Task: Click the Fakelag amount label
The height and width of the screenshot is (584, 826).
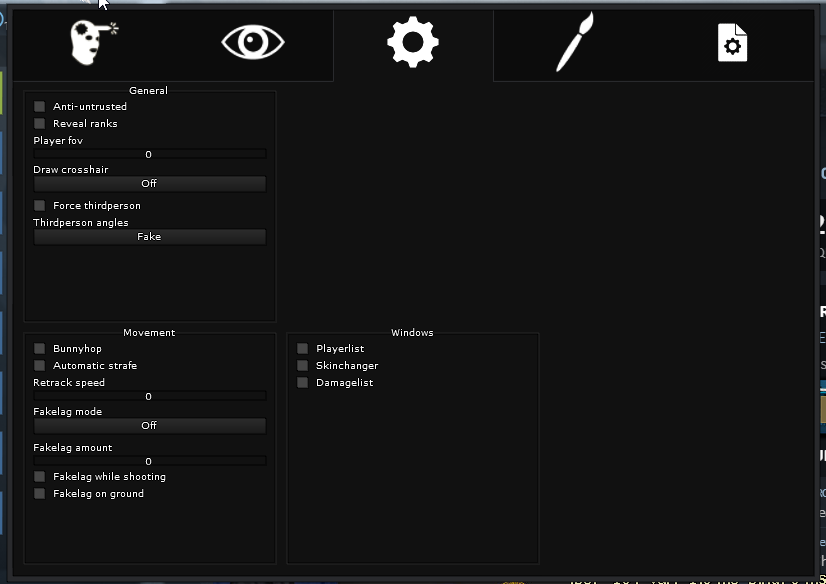Action: (x=73, y=448)
